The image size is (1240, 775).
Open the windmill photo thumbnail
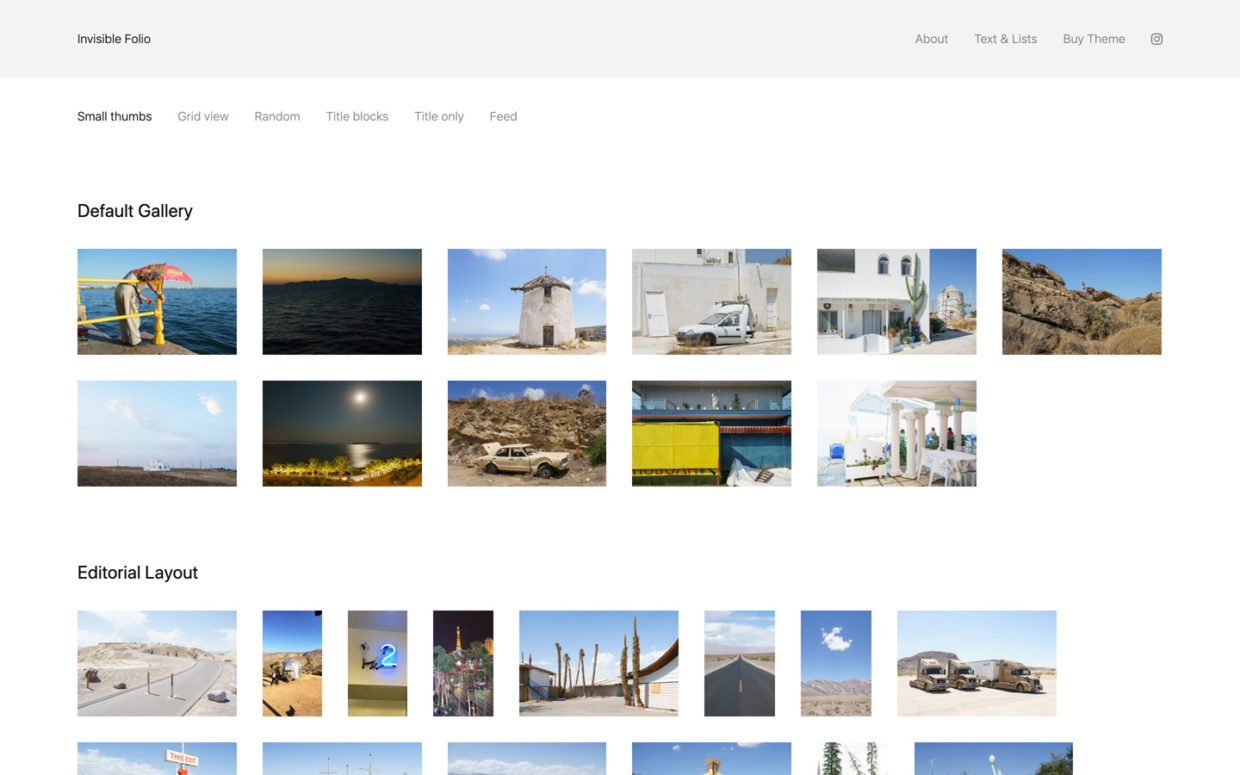[526, 301]
